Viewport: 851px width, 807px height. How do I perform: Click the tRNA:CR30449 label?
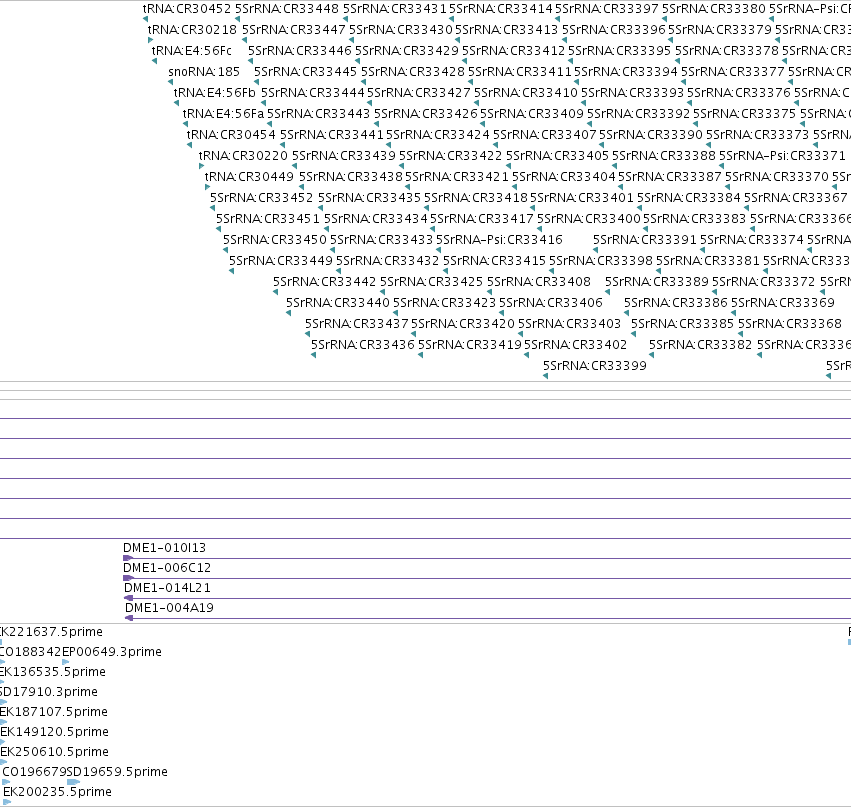(249, 177)
